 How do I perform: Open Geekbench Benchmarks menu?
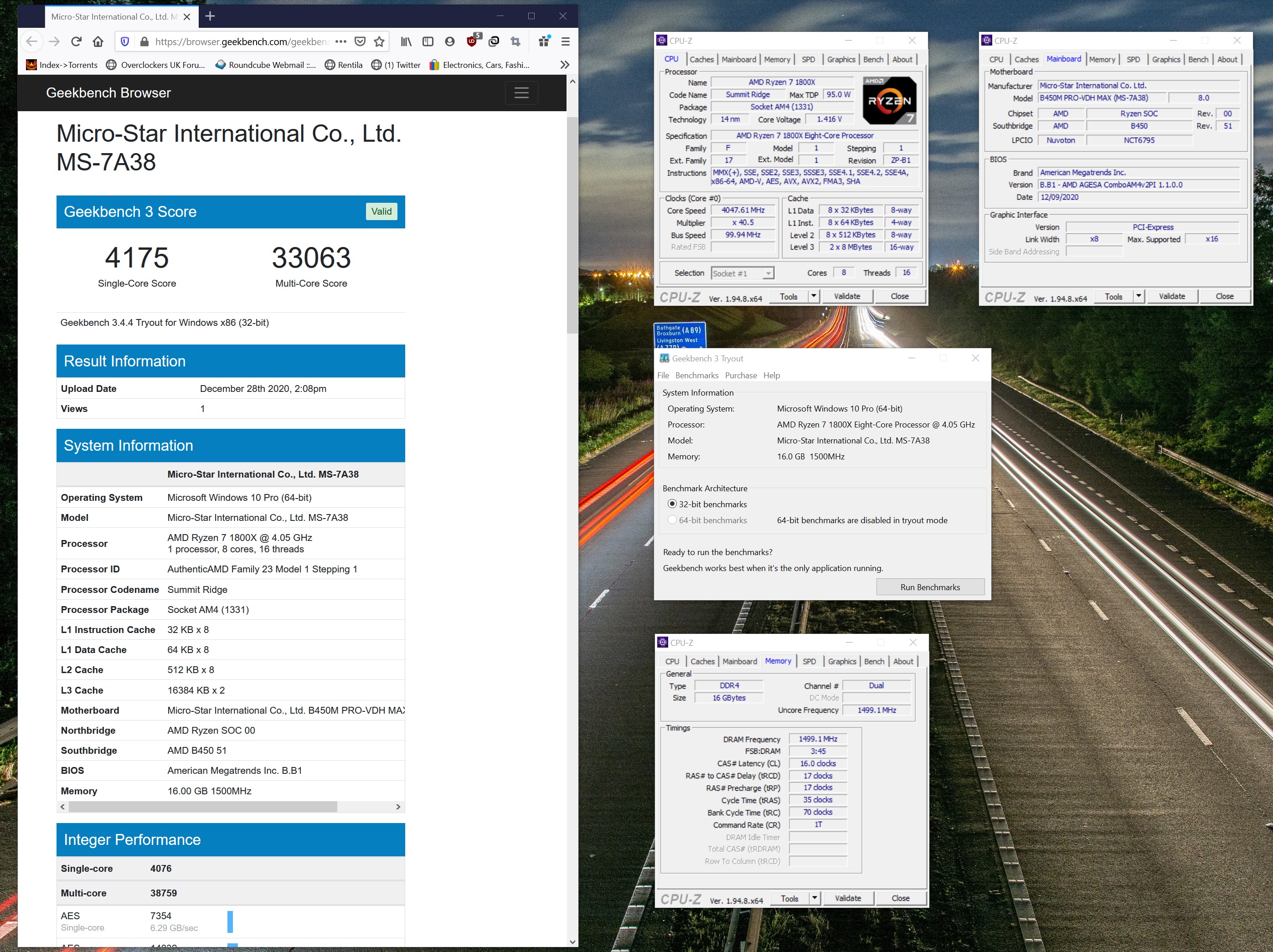coord(696,375)
